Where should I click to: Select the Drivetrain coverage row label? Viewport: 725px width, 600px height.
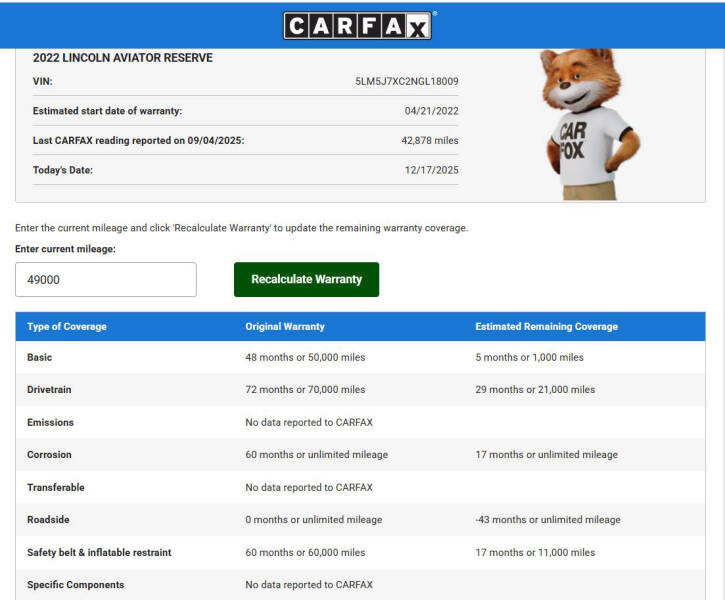[x=49, y=390]
